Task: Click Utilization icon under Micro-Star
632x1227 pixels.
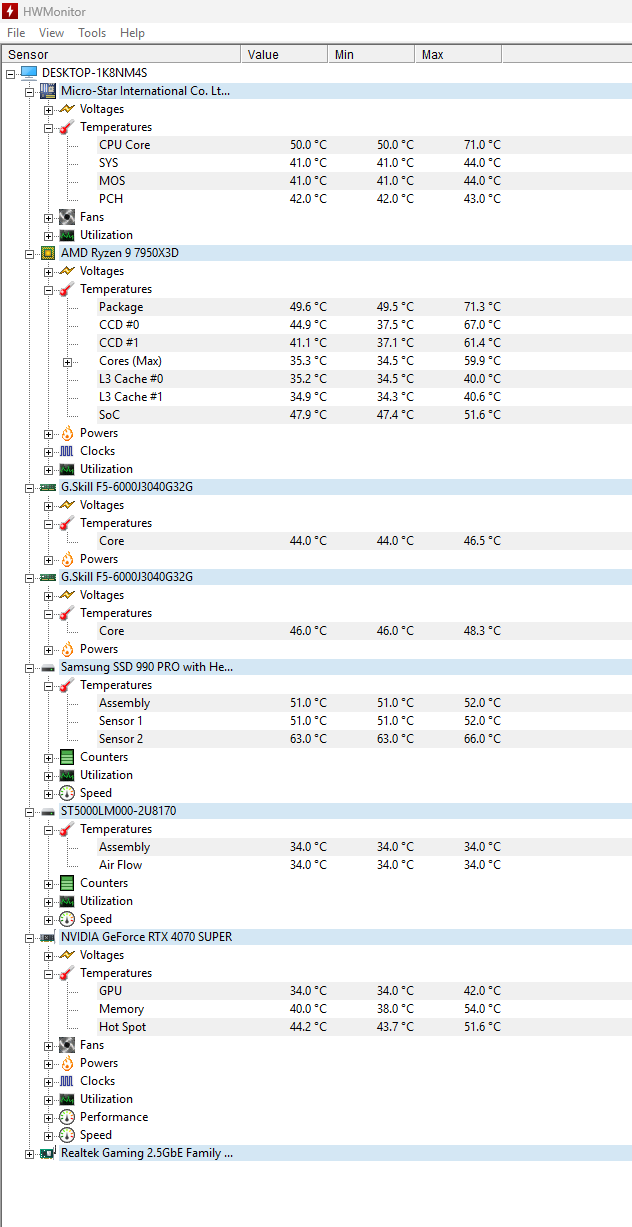Action: click(x=67, y=235)
